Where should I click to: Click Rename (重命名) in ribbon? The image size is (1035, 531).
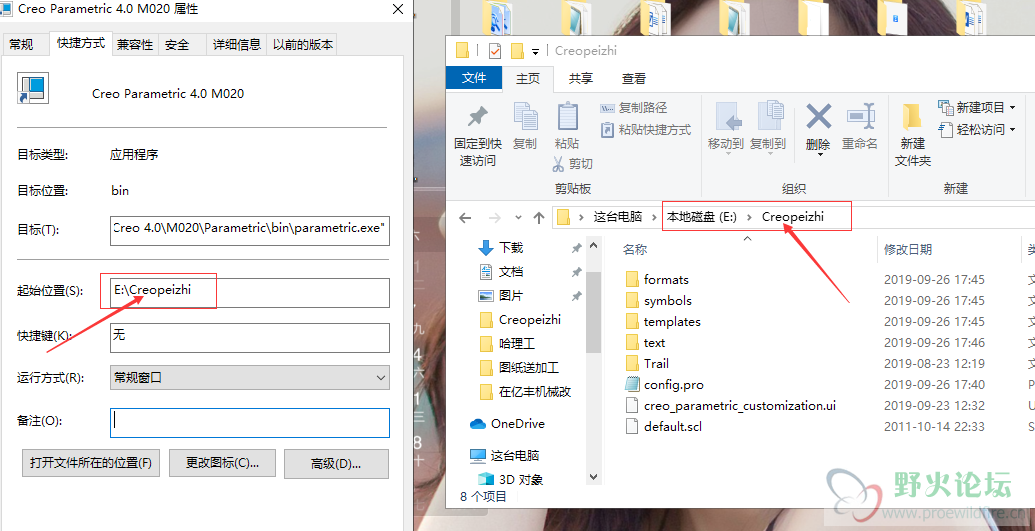[860, 127]
